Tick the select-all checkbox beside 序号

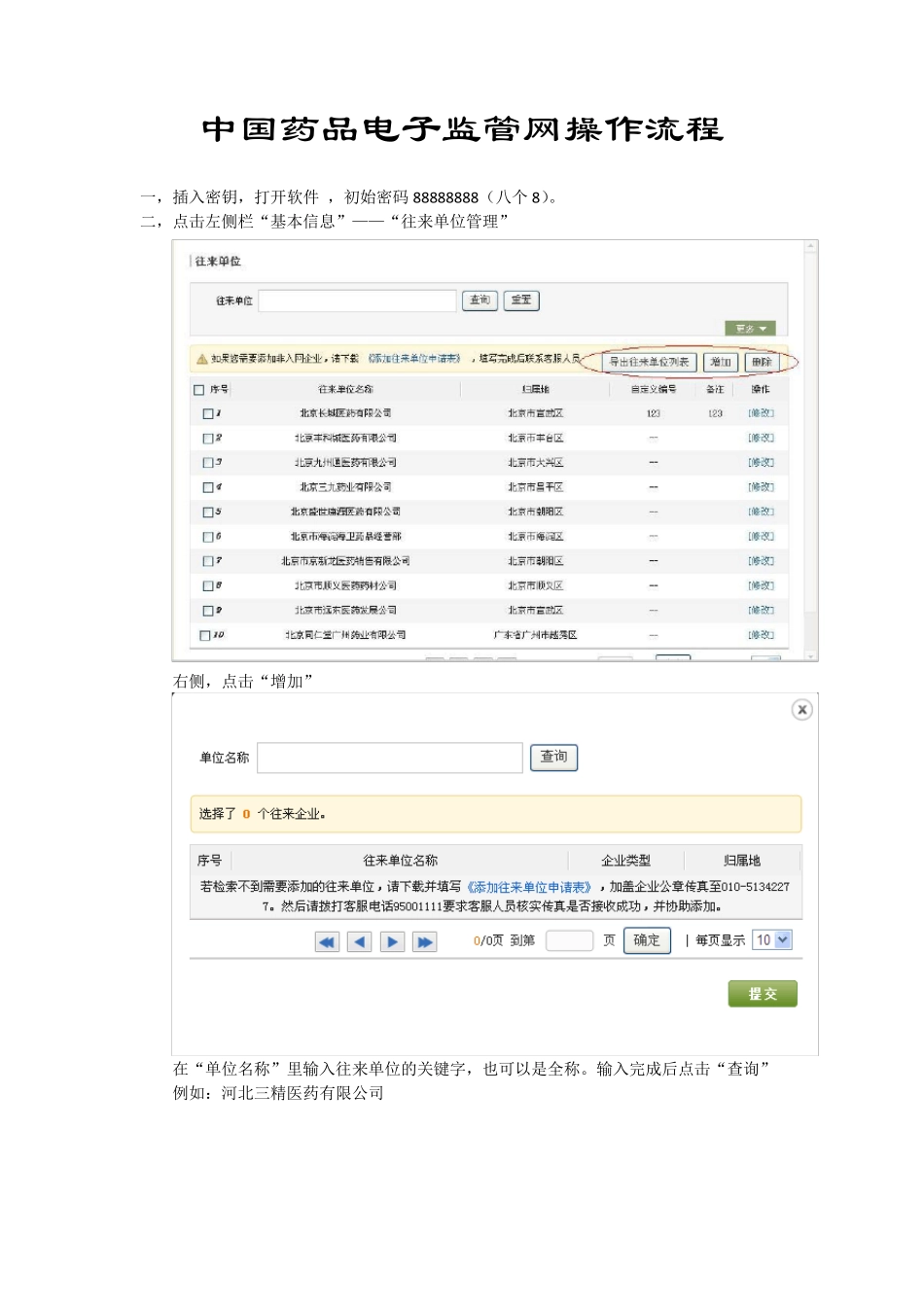coord(199,390)
